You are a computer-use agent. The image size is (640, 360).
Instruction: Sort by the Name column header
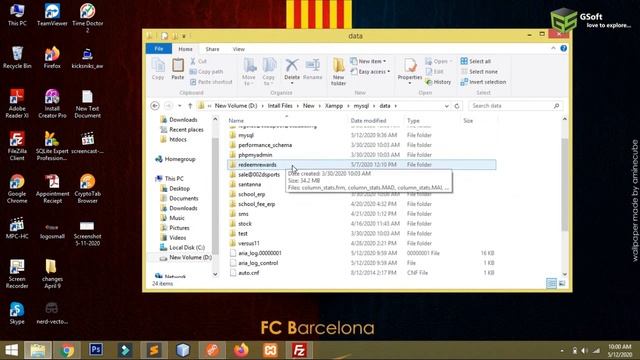236,121
